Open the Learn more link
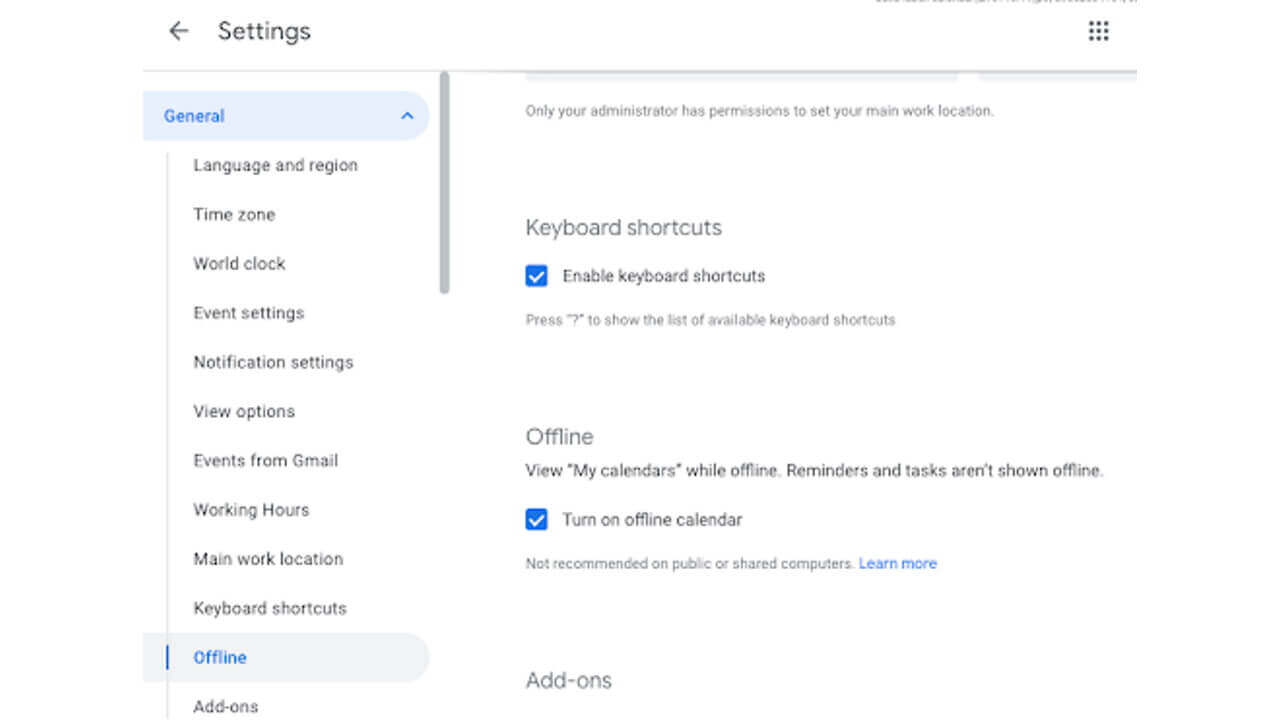Image resolution: width=1280 pixels, height=720 pixels. [897, 563]
